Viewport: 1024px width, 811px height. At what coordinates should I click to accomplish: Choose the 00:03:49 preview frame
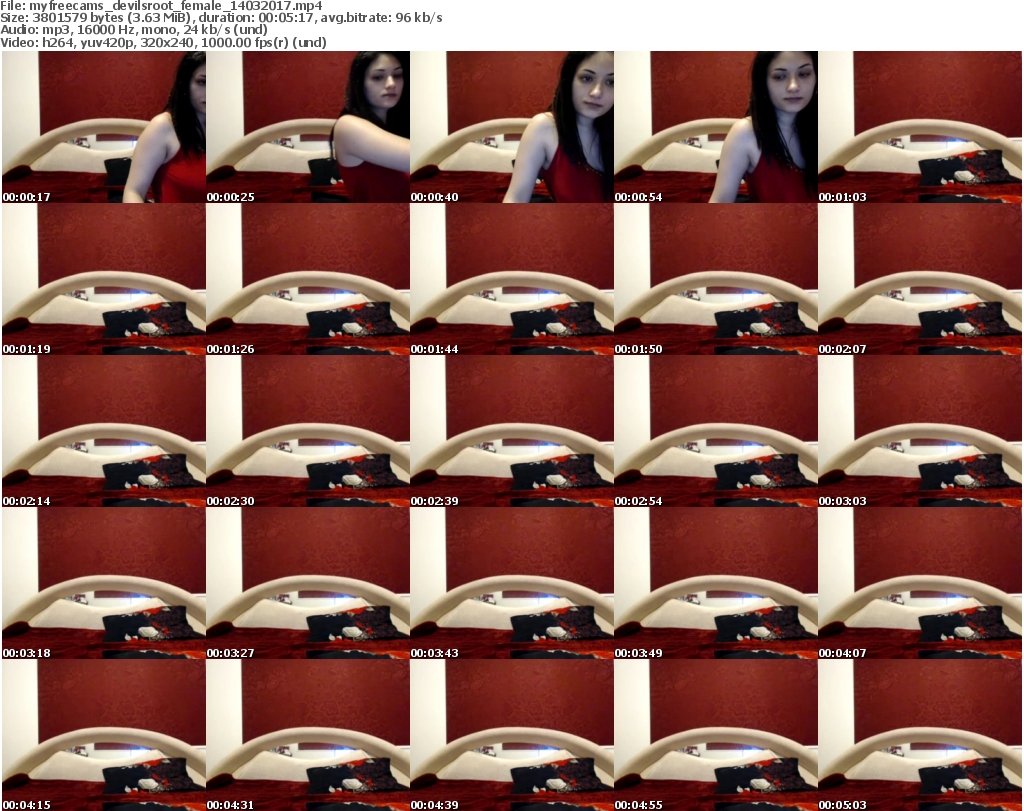point(716,583)
